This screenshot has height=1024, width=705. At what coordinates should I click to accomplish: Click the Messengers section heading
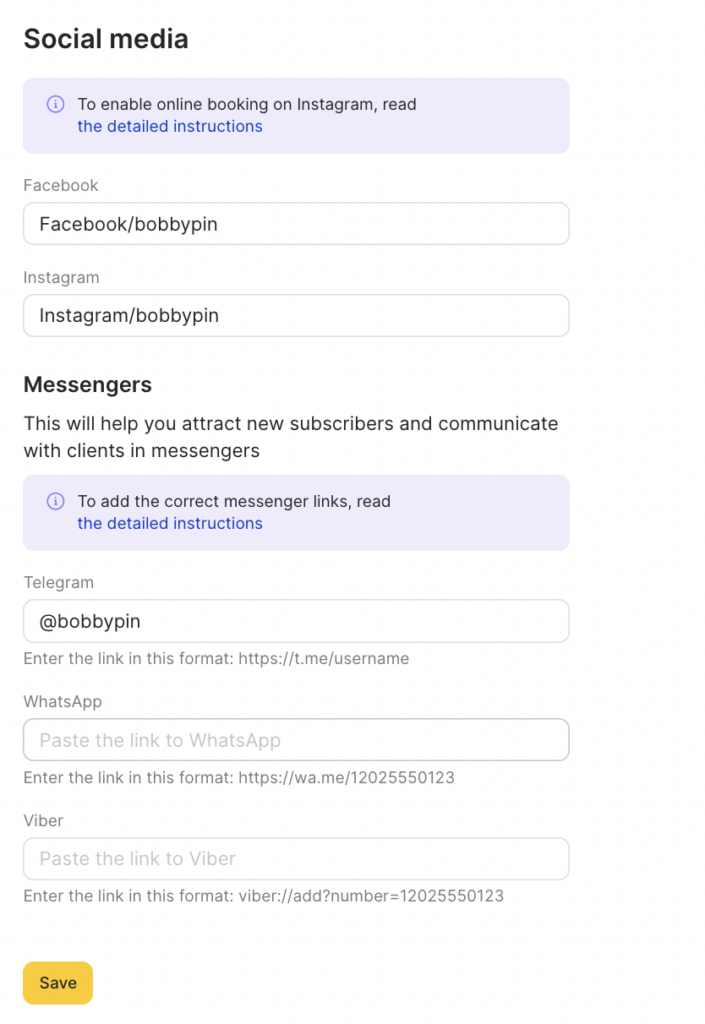pyautogui.click(x=88, y=384)
